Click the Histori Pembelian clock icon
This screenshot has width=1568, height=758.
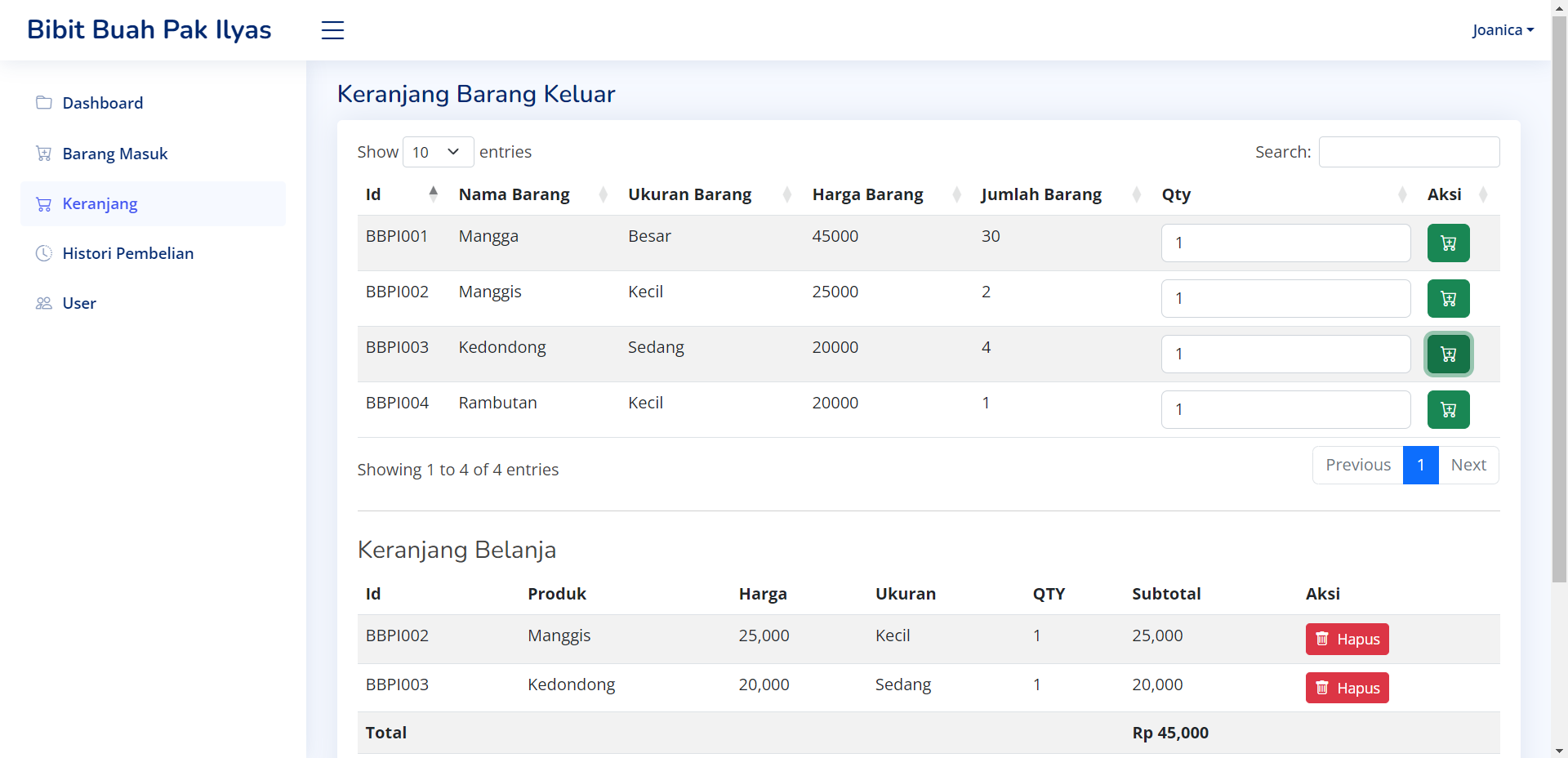click(x=42, y=253)
